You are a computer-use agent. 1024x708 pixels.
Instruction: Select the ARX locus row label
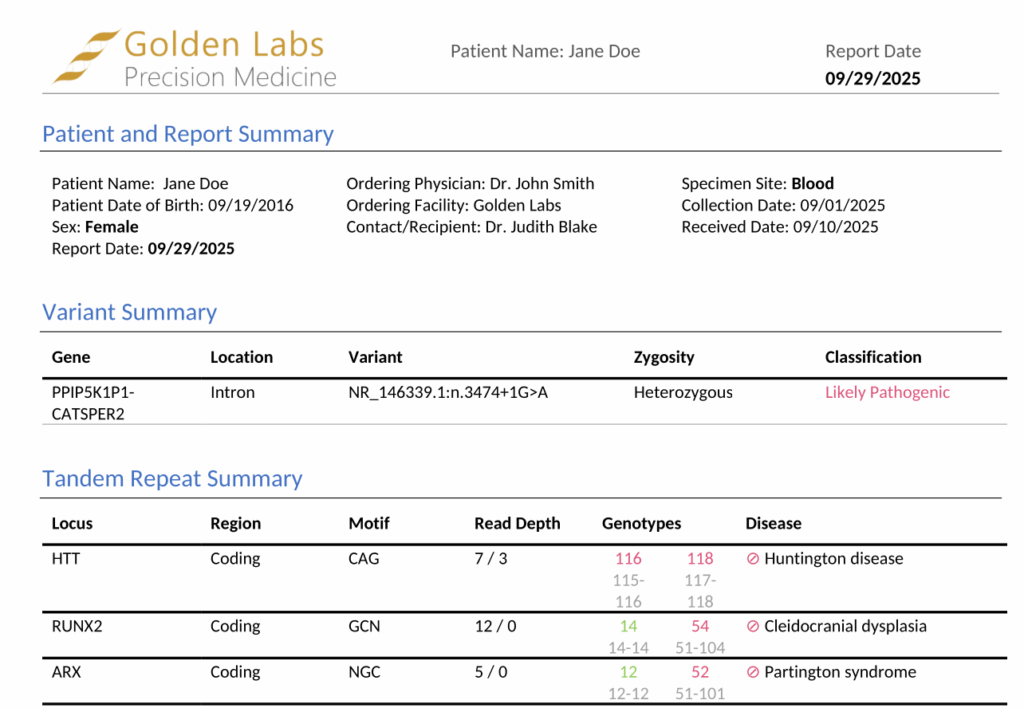click(x=66, y=673)
